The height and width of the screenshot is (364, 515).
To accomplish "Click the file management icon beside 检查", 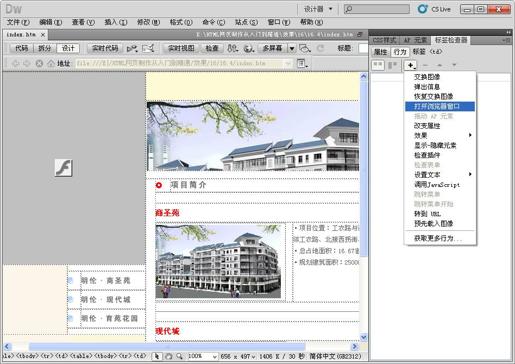I will click(x=232, y=48).
